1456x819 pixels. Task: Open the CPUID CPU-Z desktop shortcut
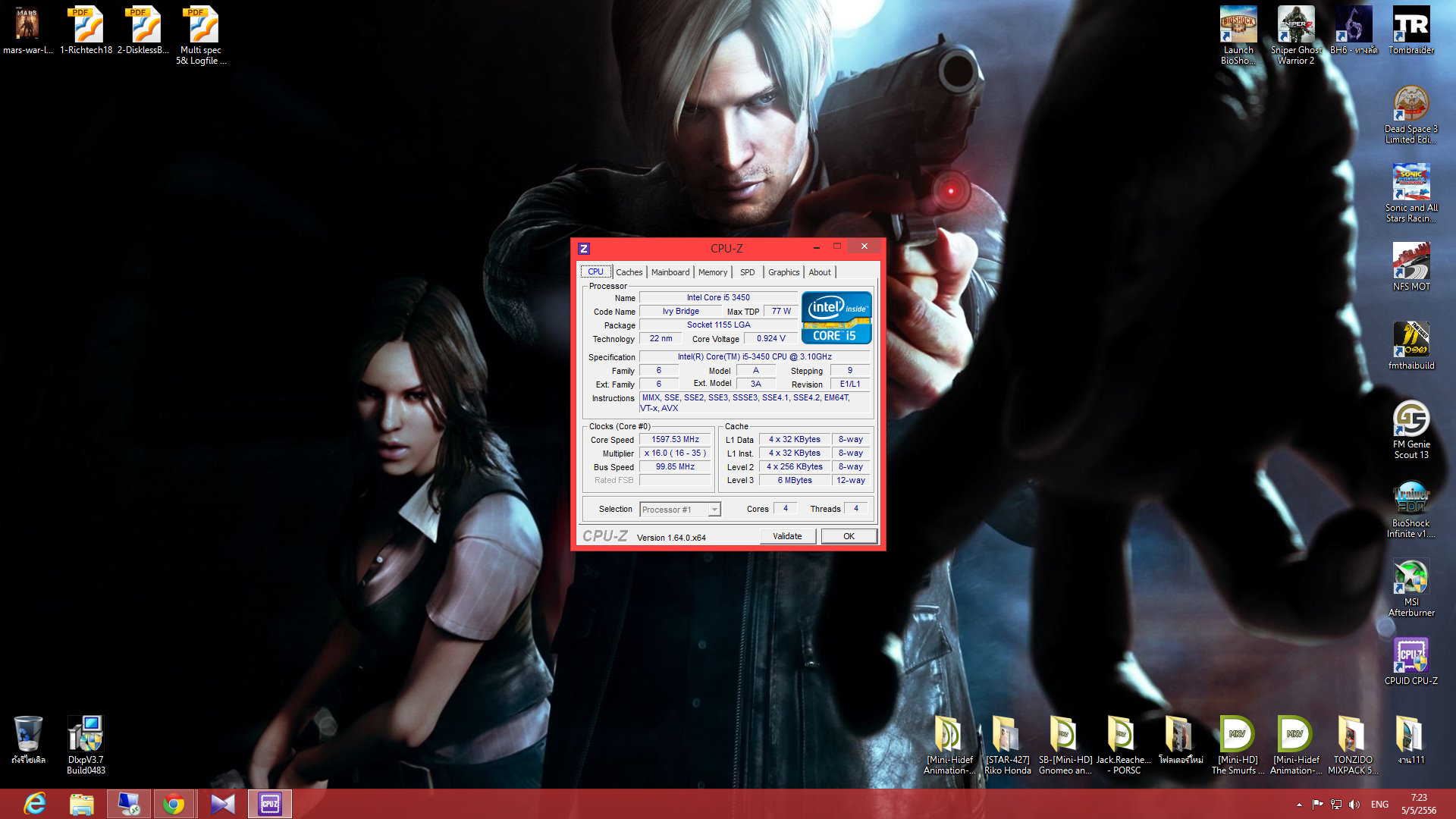point(1410,657)
